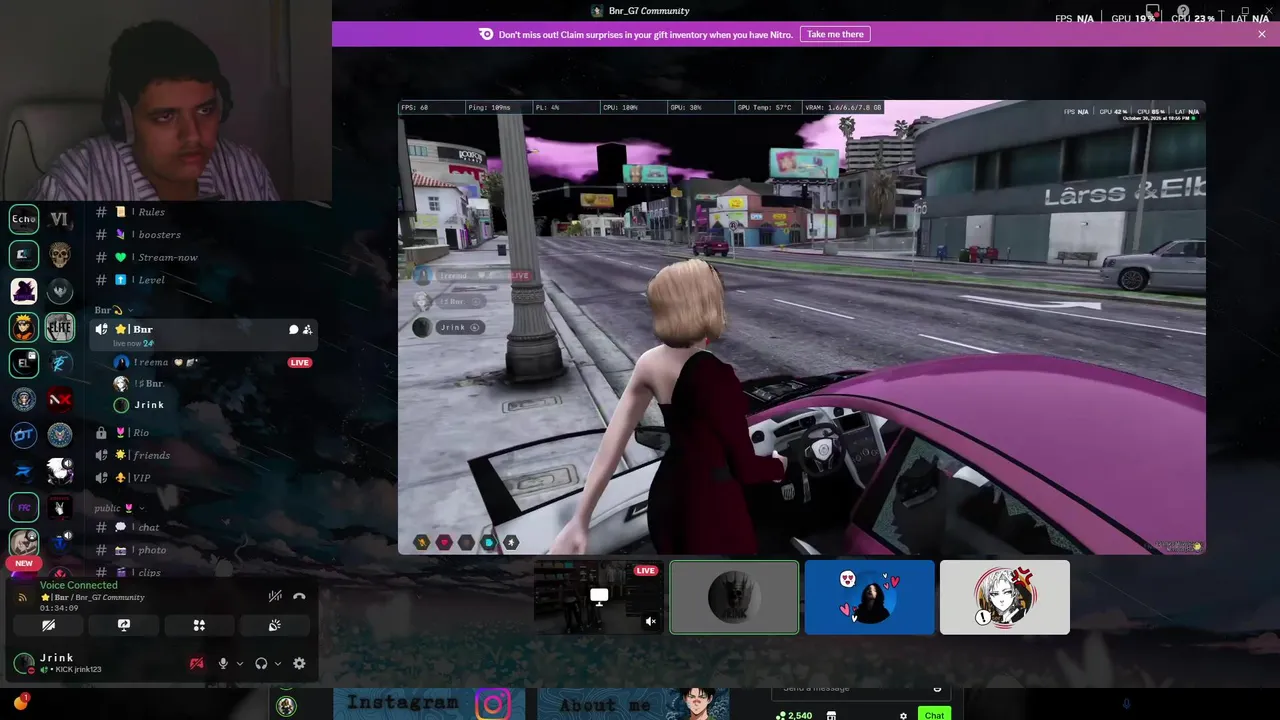Mute the microphone
1280x720 pixels.
(223, 663)
